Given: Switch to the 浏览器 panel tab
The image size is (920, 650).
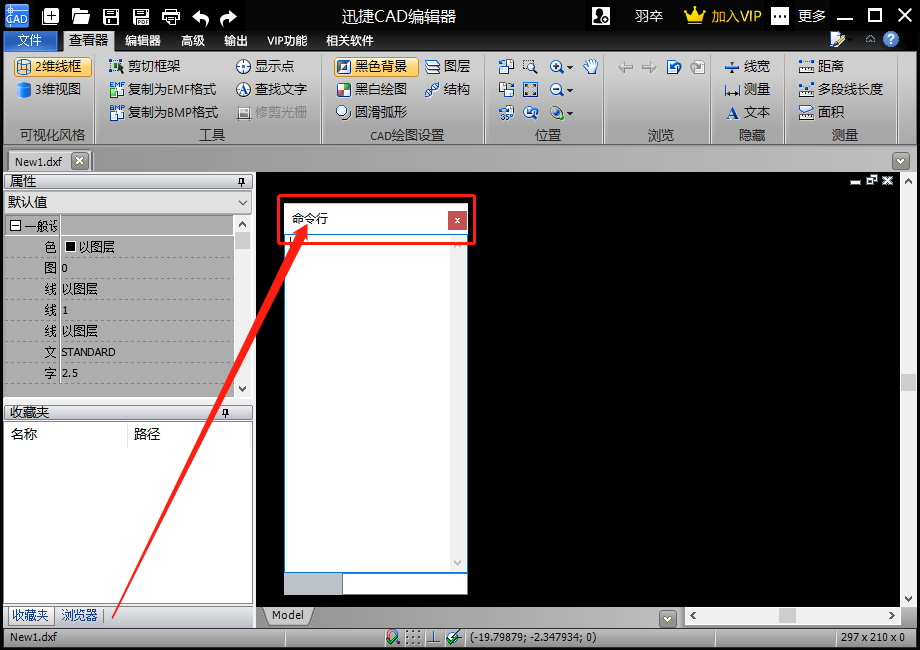Looking at the screenshot, I should coord(79,615).
